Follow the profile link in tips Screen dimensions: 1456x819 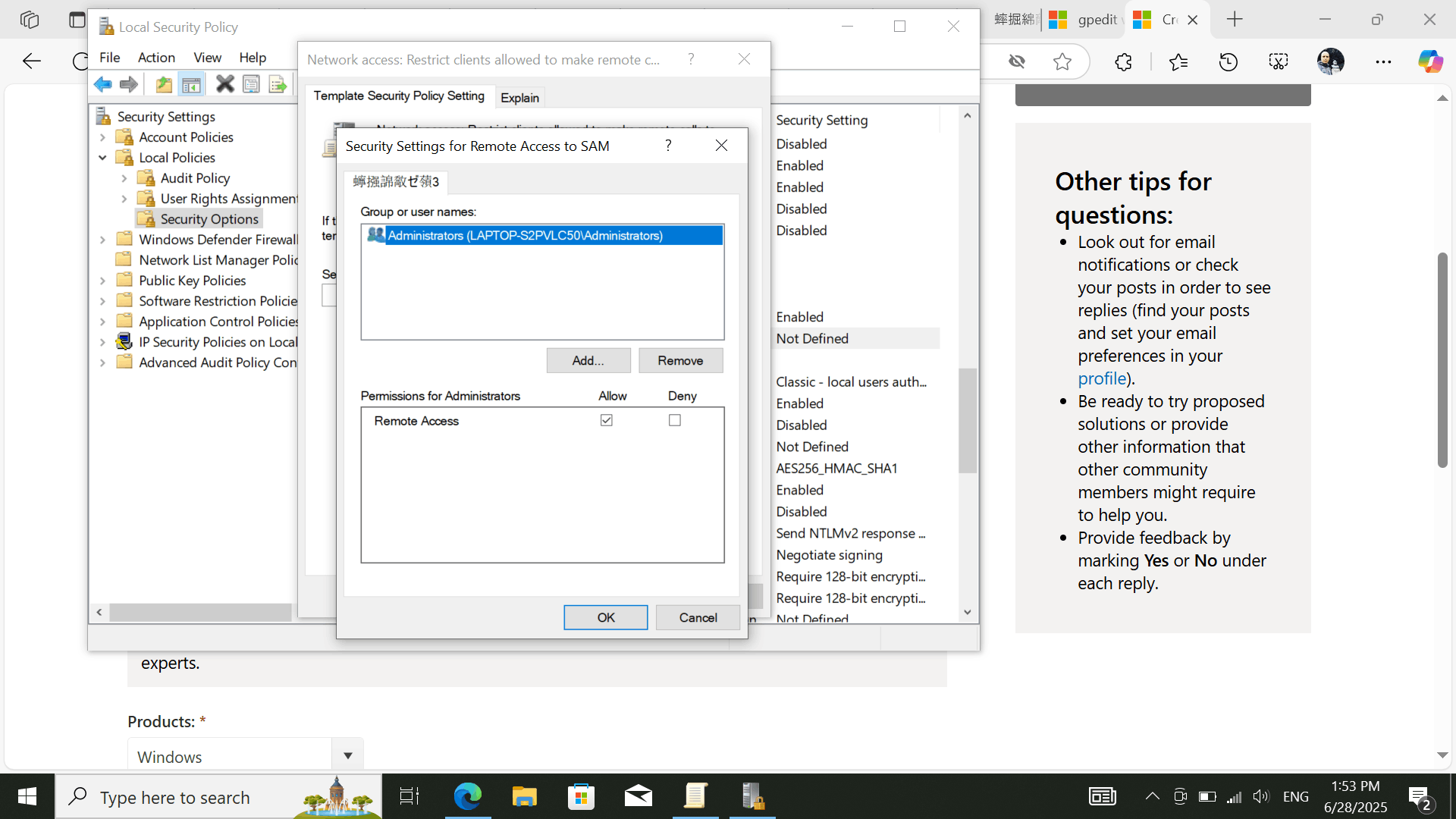pos(1102,378)
